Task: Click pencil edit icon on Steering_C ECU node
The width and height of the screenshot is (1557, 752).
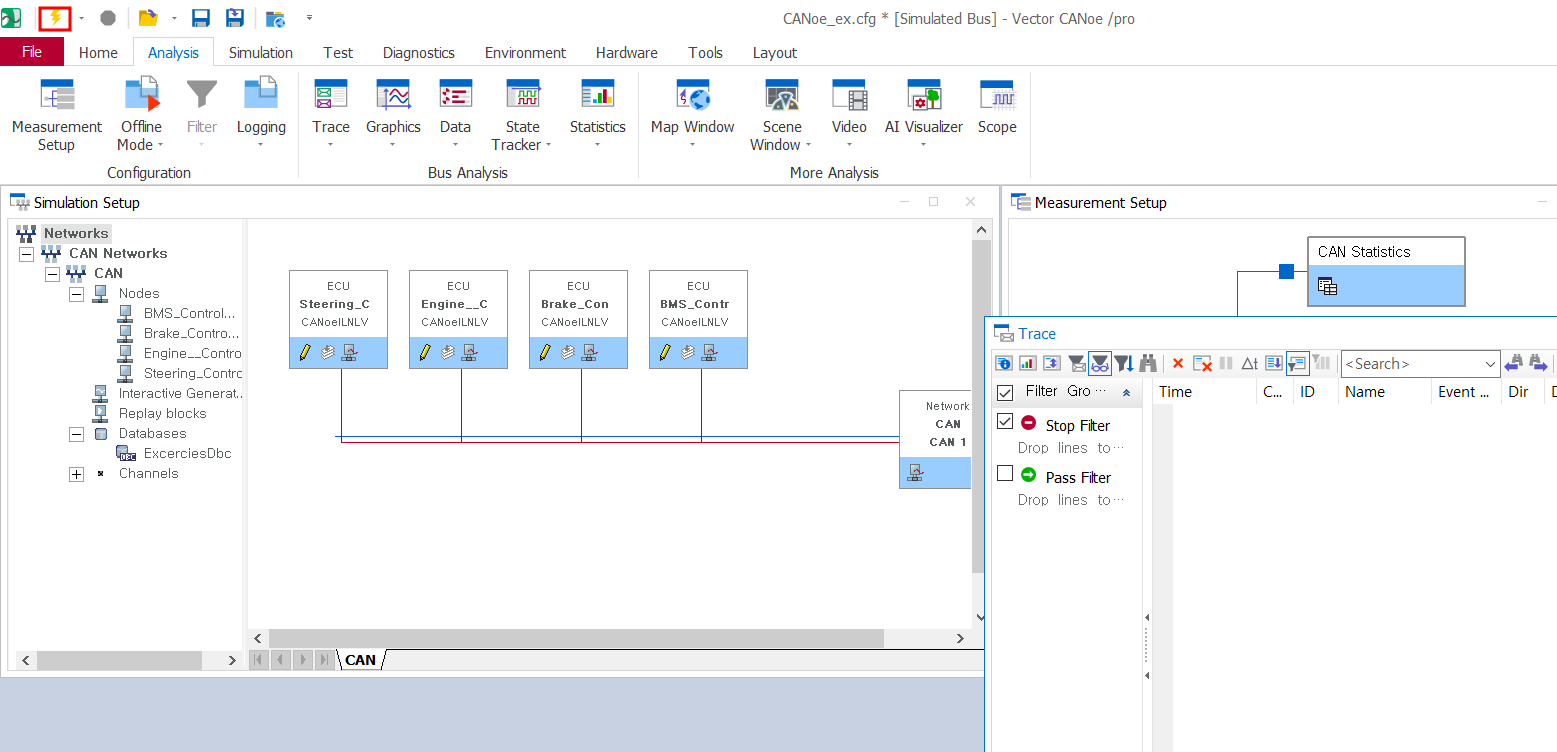Action: [305, 352]
